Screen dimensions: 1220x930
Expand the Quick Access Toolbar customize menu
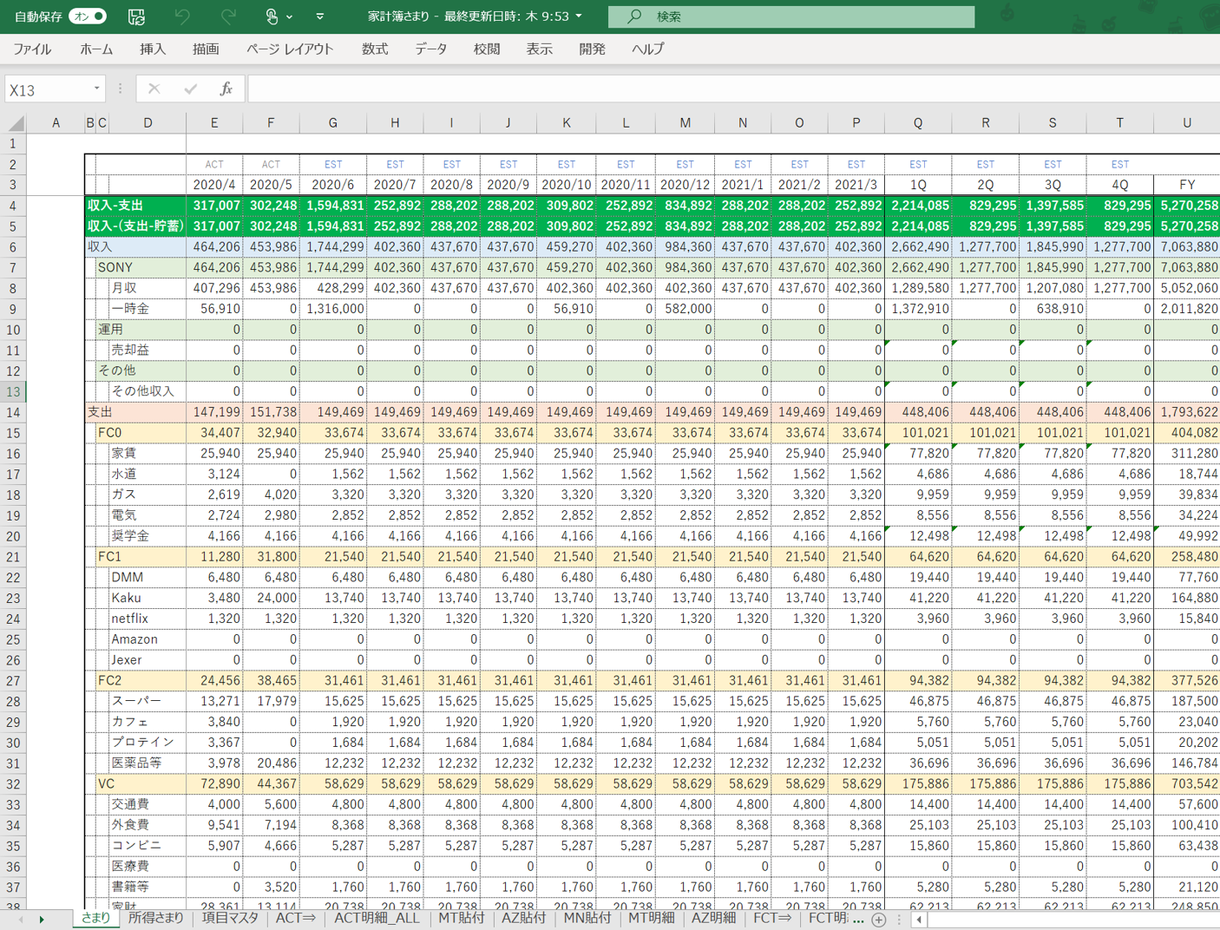(x=320, y=17)
